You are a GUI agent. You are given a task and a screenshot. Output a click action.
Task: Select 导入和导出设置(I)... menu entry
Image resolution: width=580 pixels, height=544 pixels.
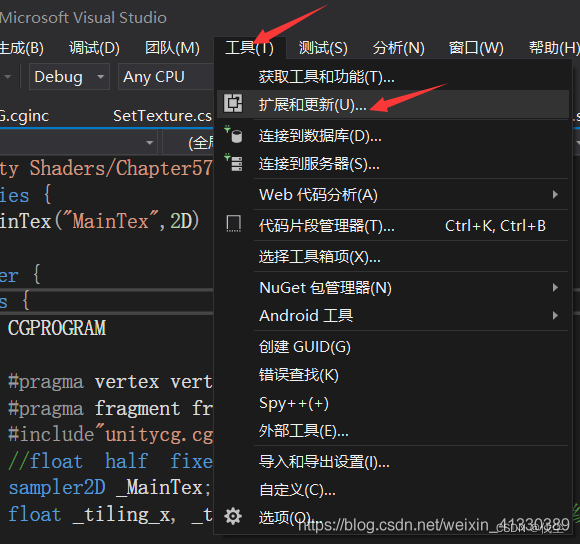[392, 462]
